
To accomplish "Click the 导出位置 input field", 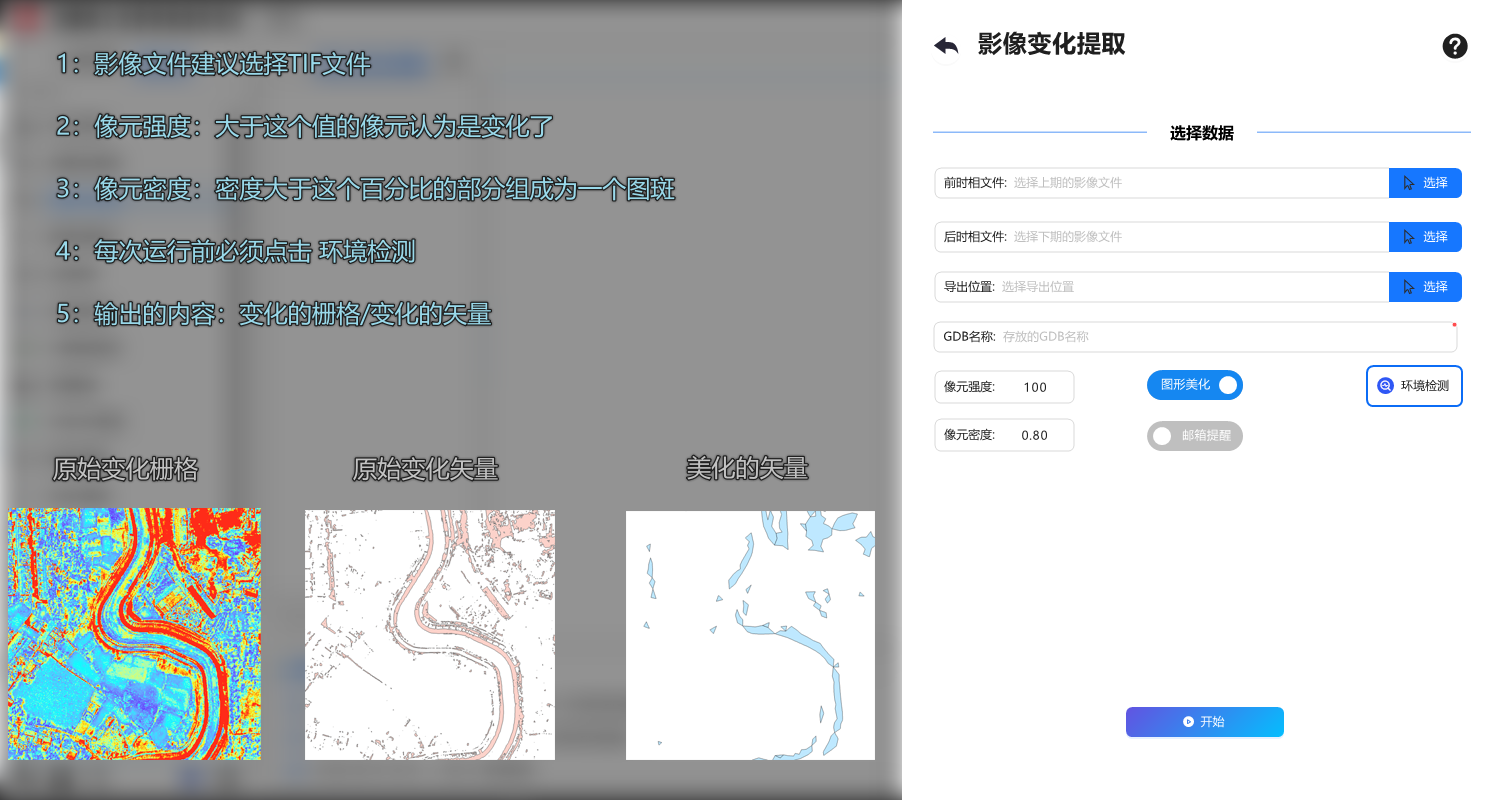I will pyautogui.click(x=1190, y=287).
